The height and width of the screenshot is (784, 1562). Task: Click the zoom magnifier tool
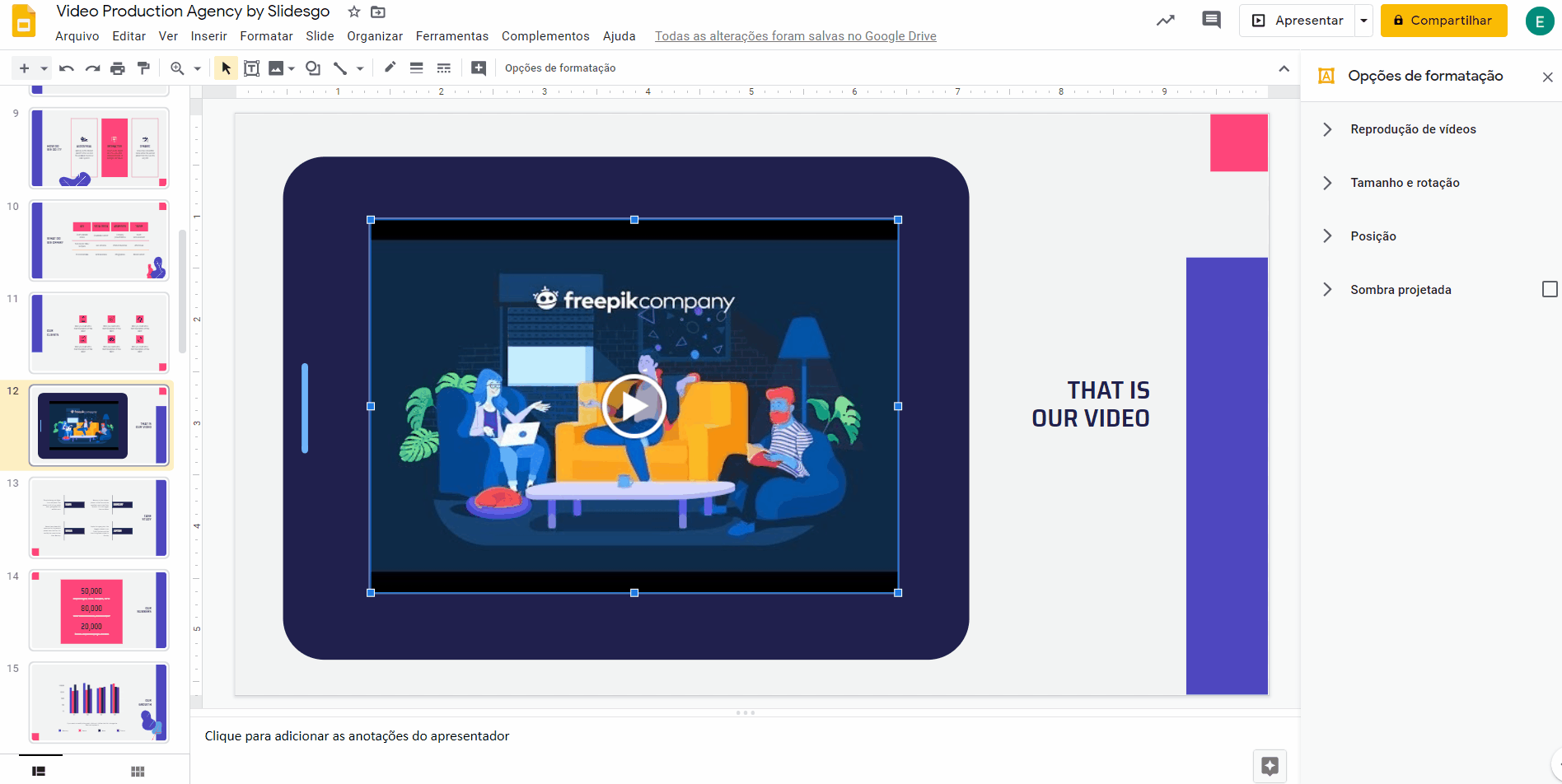pyautogui.click(x=177, y=68)
